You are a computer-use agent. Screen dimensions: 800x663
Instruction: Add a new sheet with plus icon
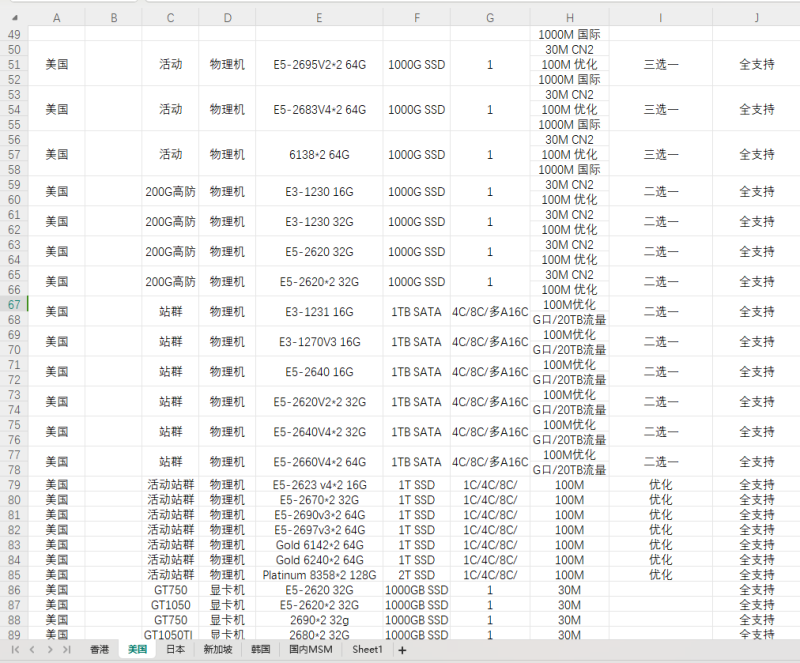(x=402, y=650)
